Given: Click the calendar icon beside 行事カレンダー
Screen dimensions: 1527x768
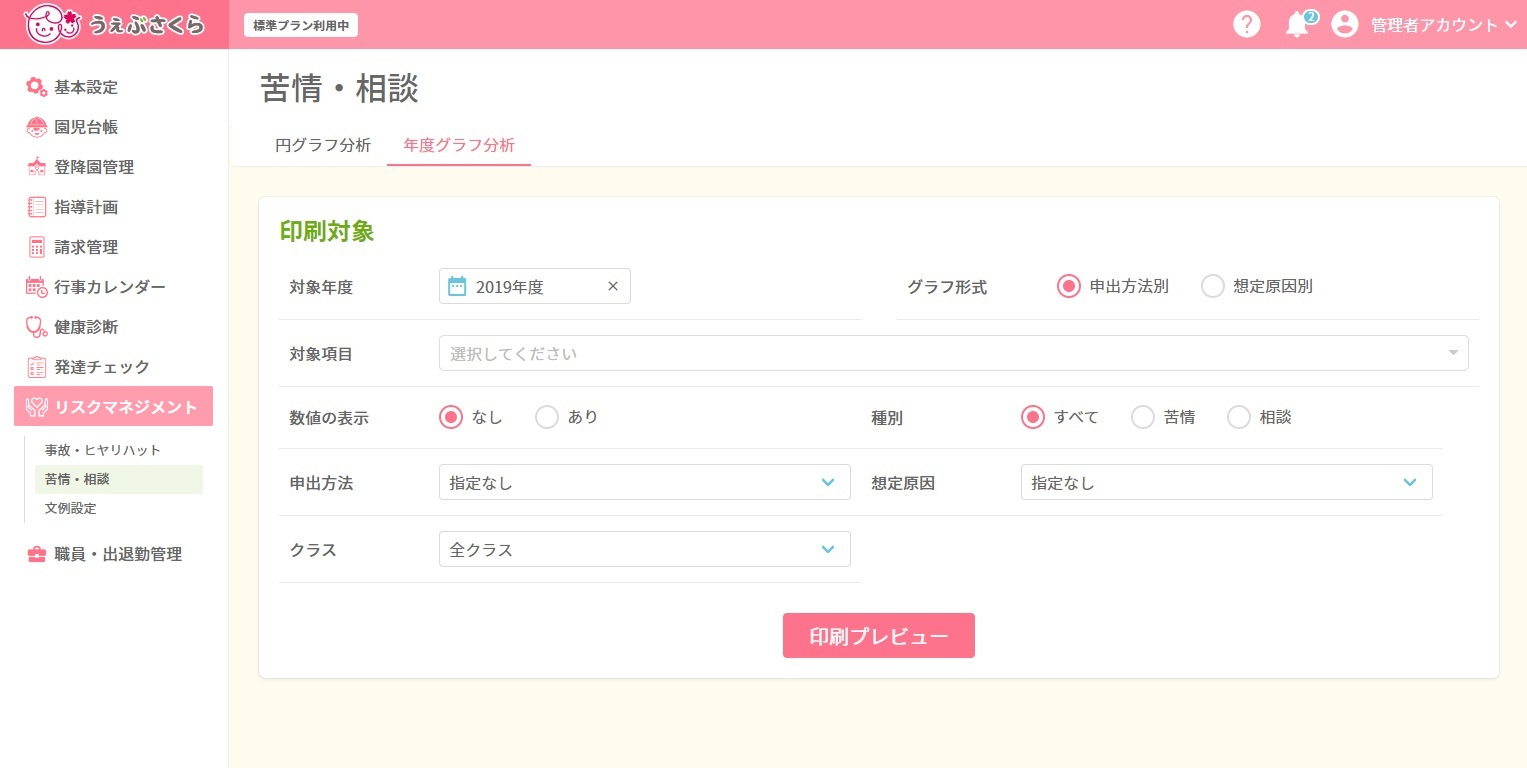Looking at the screenshot, I should 36,287.
